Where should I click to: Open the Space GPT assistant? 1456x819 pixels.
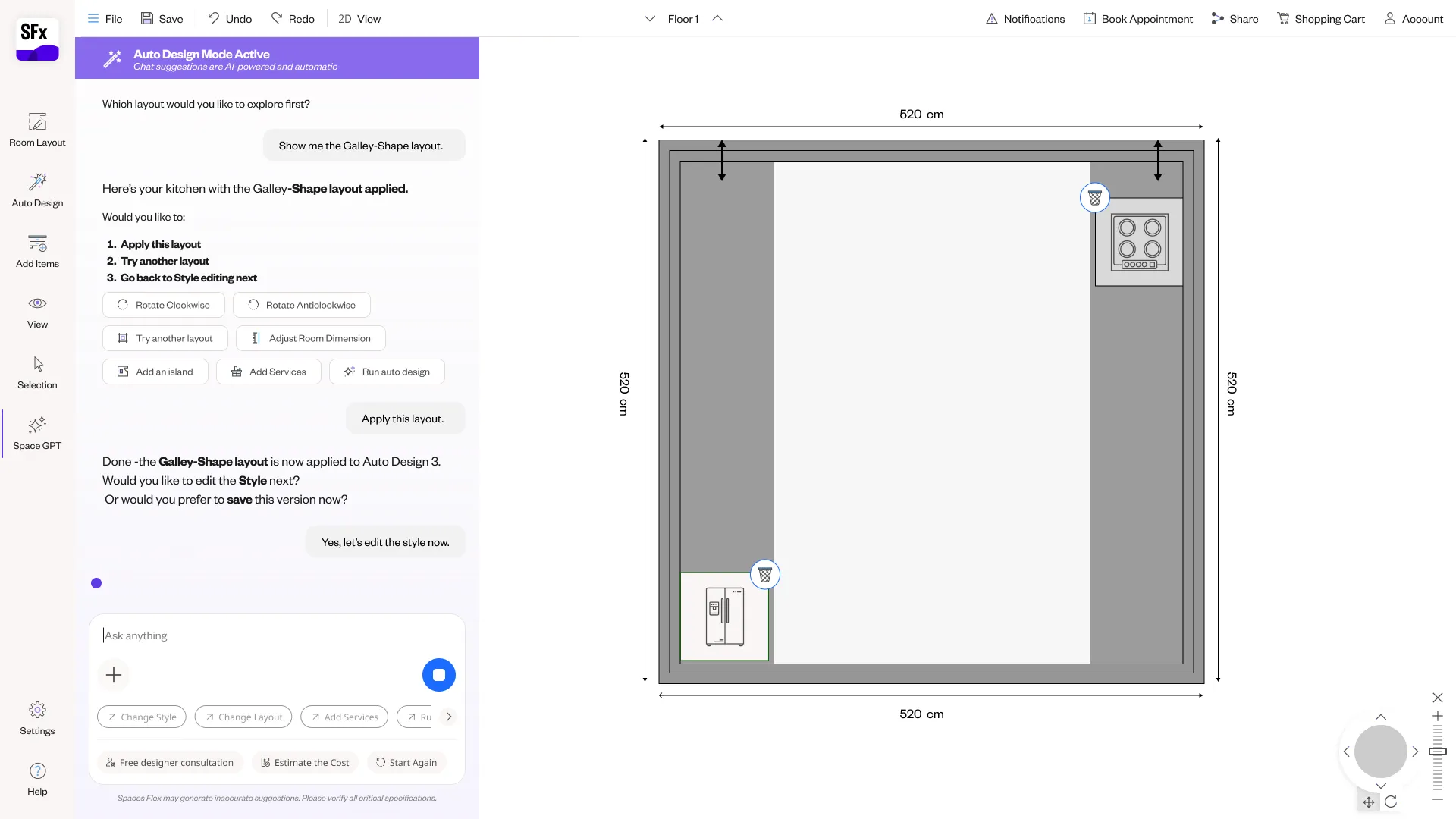tap(37, 433)
